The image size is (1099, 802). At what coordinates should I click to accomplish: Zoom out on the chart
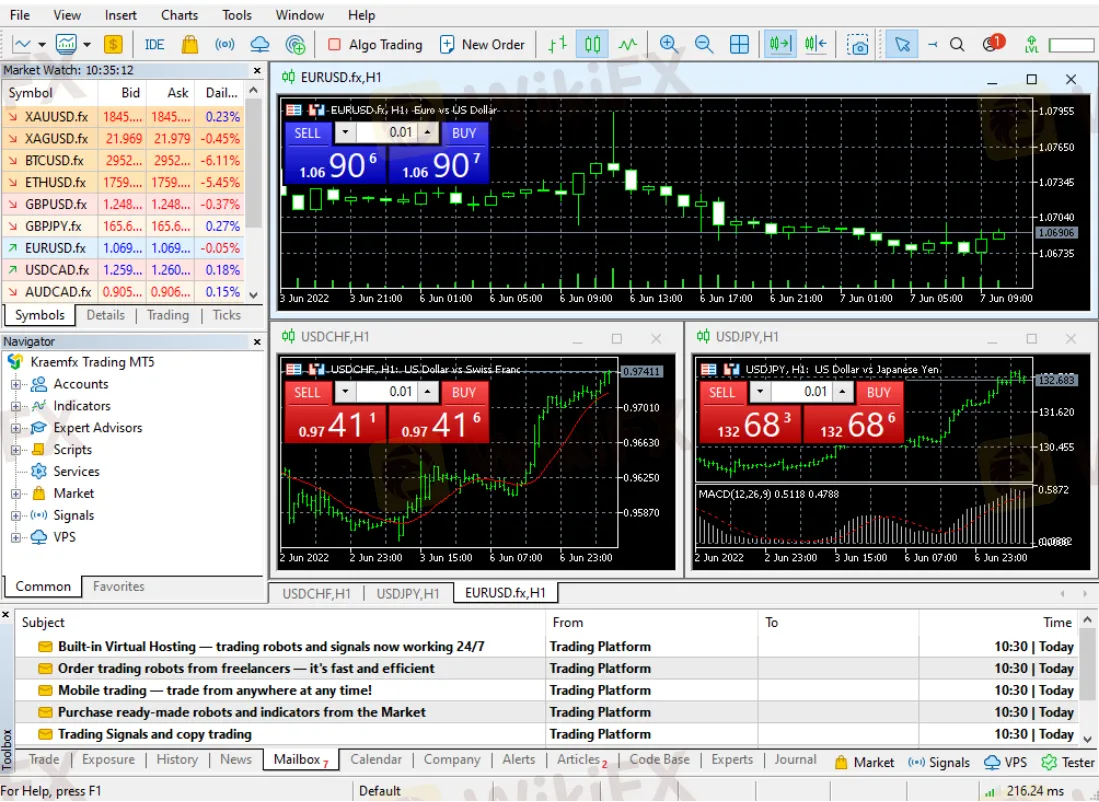[x=704, y=44]
